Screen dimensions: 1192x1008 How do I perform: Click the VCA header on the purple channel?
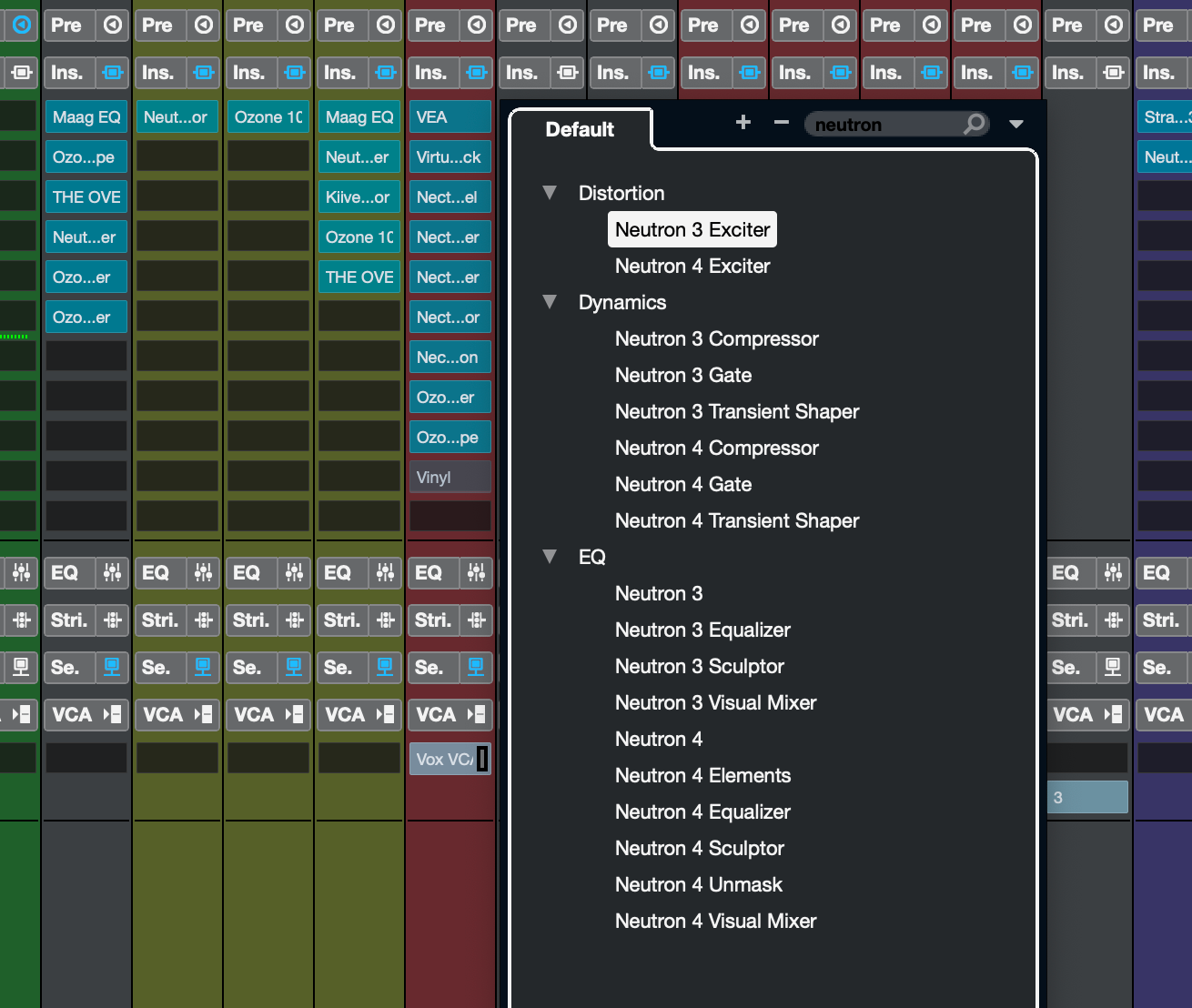(x=1163, y=714)
